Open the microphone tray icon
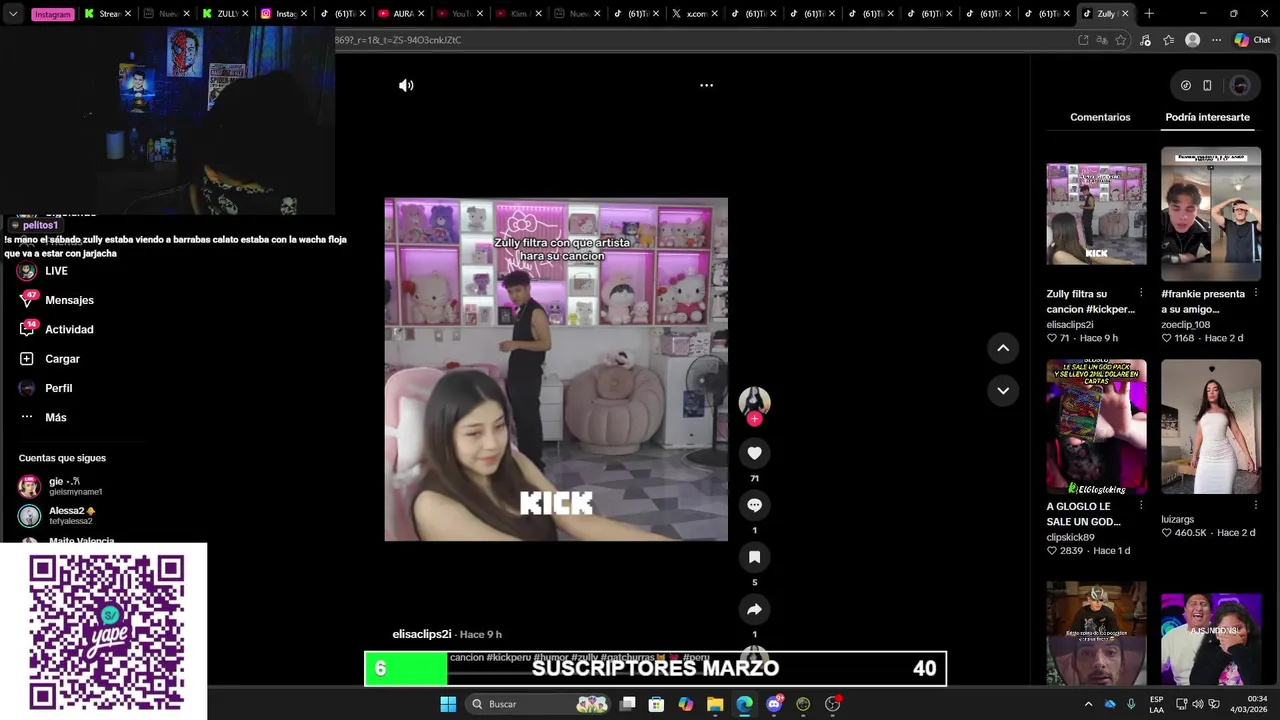The image size is (1280, 720). tap(1131, 704)
